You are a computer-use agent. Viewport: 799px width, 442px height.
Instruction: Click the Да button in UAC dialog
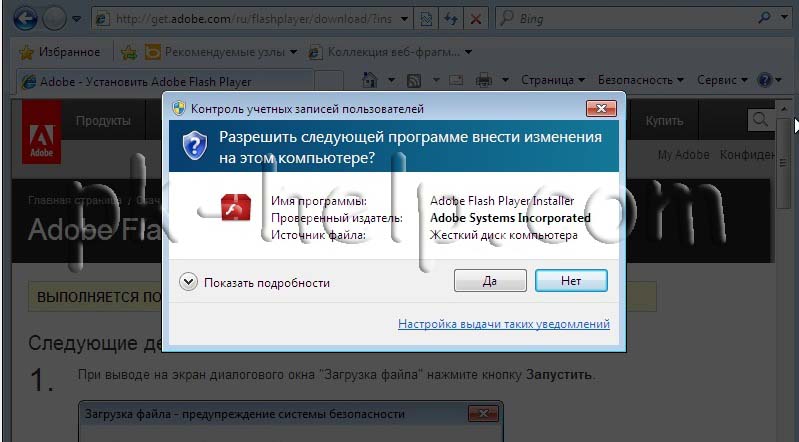pyautogui.click(x=490, y=280)
